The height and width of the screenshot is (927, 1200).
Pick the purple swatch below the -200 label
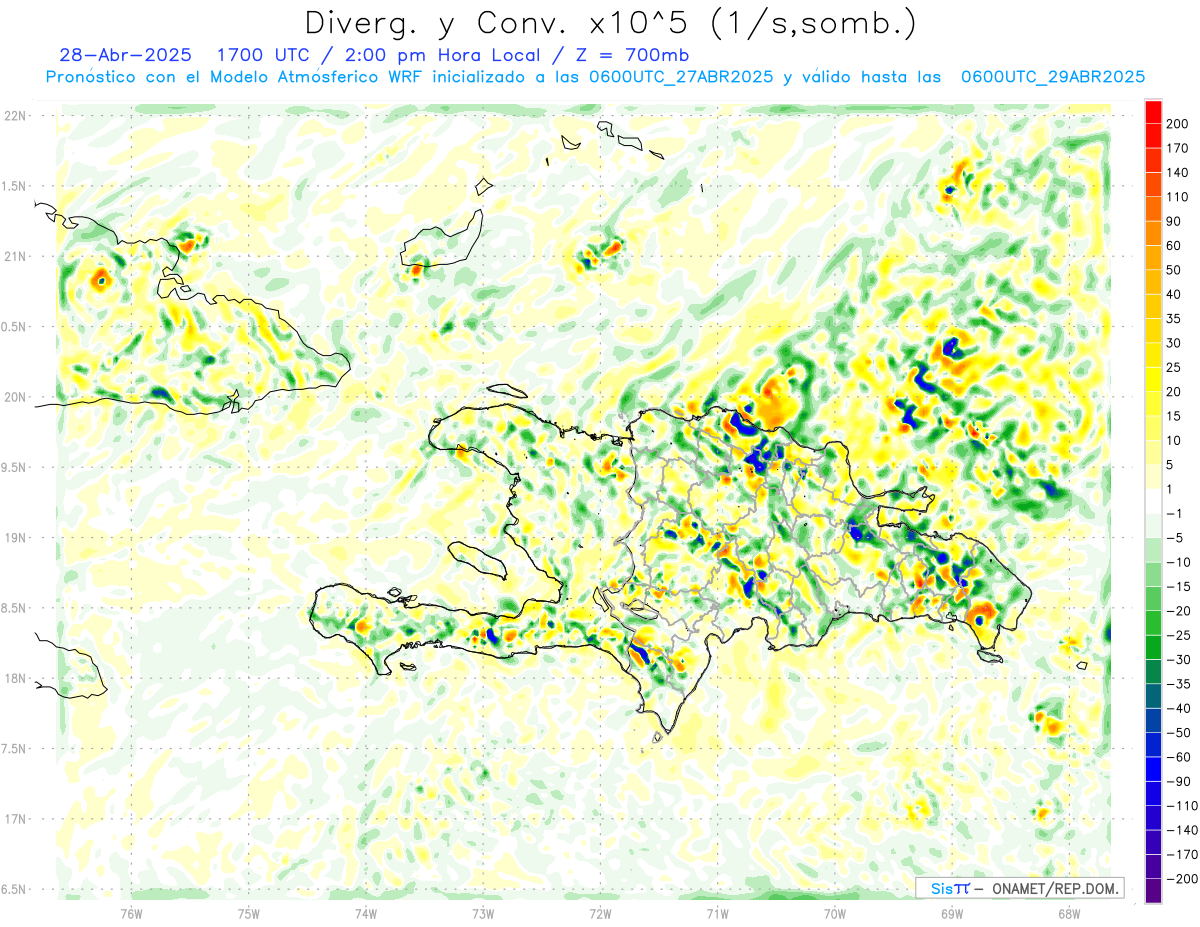click(x=1153, y=891)
